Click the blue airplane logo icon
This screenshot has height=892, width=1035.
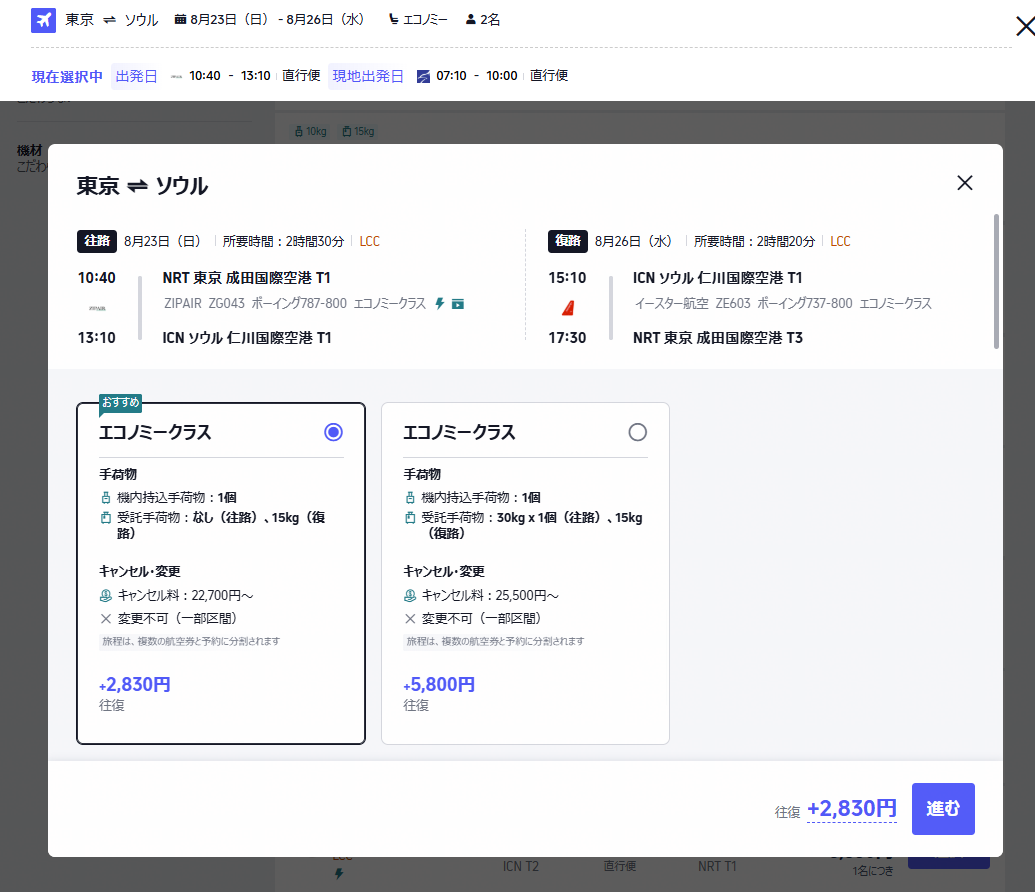(43, 20)
